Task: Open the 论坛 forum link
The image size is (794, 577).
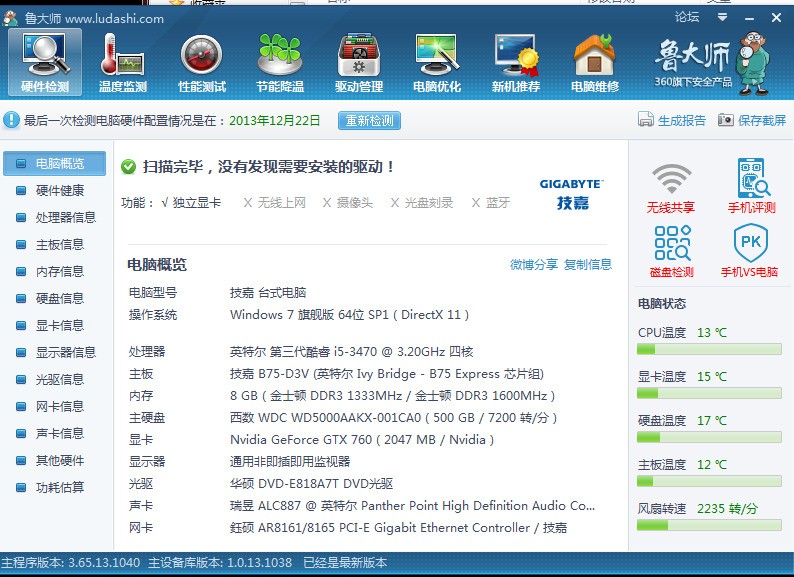Action: pyautogui.click(x=687, y=17)
